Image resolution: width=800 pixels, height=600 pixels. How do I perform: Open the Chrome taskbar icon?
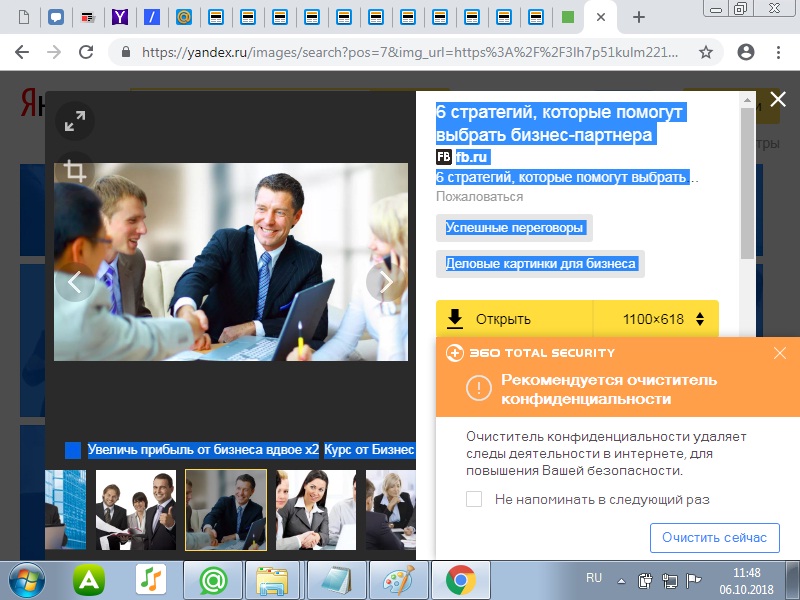click(x=461, y=581)
